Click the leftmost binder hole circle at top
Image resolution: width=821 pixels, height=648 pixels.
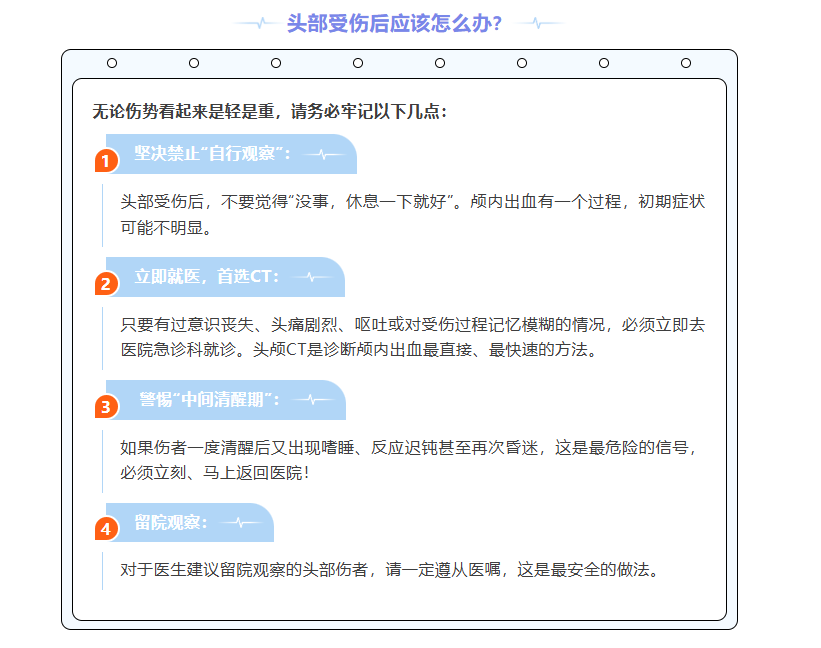[x=112, y=63]
